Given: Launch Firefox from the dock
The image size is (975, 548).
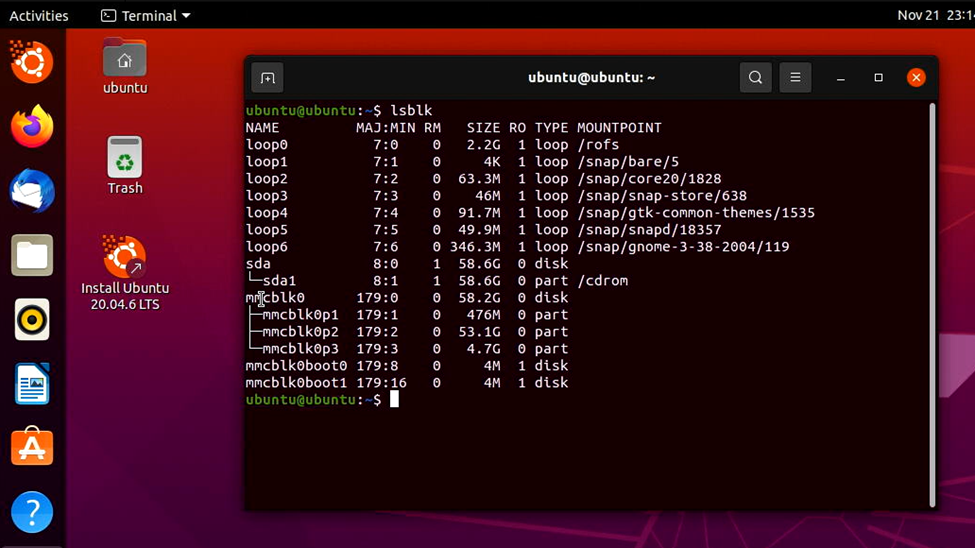Looking at the screenshot, I should pos(32,126).
